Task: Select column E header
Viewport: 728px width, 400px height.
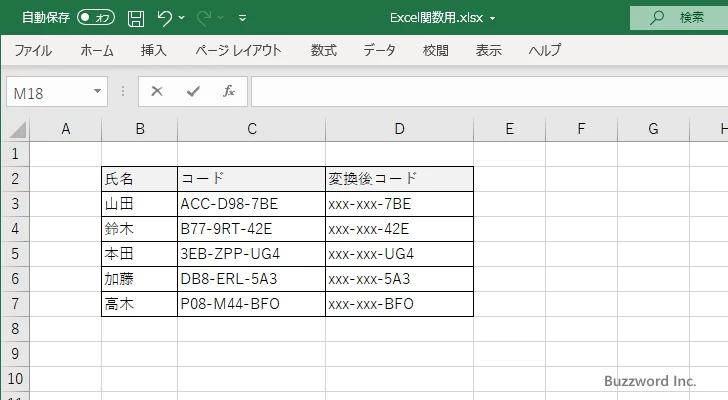Action: coord(509,129)
